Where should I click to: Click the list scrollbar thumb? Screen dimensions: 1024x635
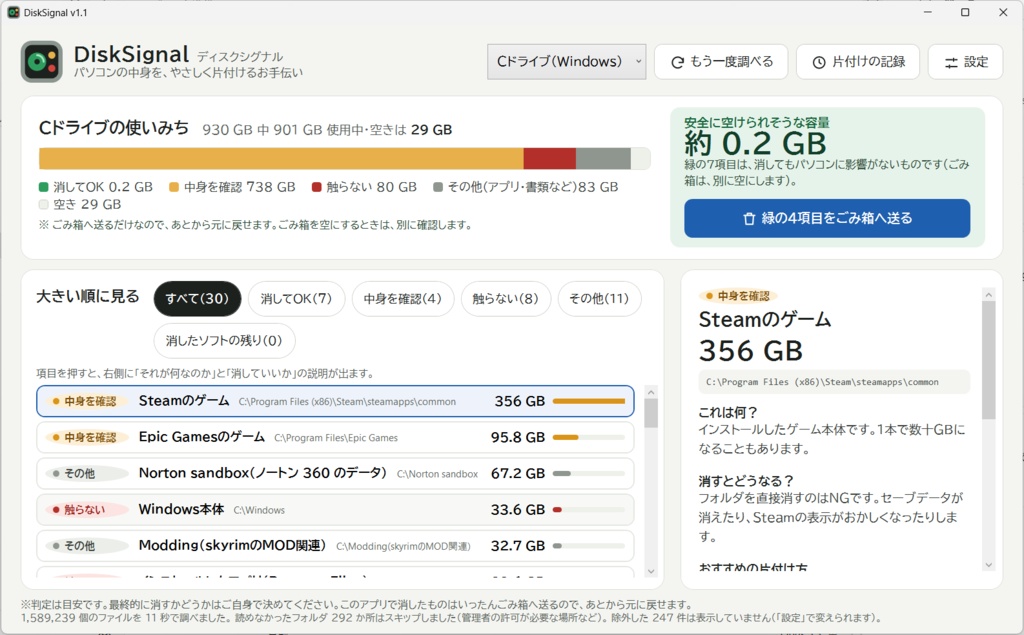click(650, 413)
